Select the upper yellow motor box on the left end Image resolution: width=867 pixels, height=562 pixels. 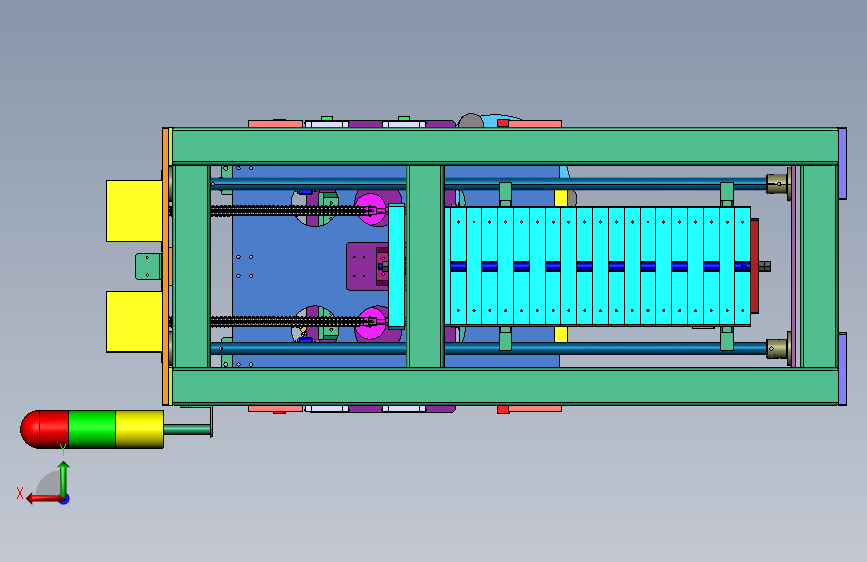(134, 211)
